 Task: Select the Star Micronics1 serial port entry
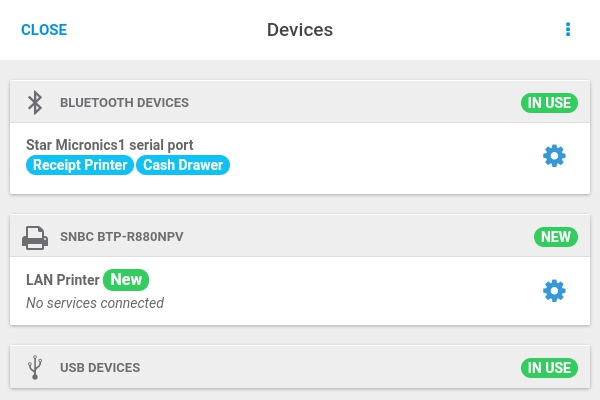coord(300,158)
